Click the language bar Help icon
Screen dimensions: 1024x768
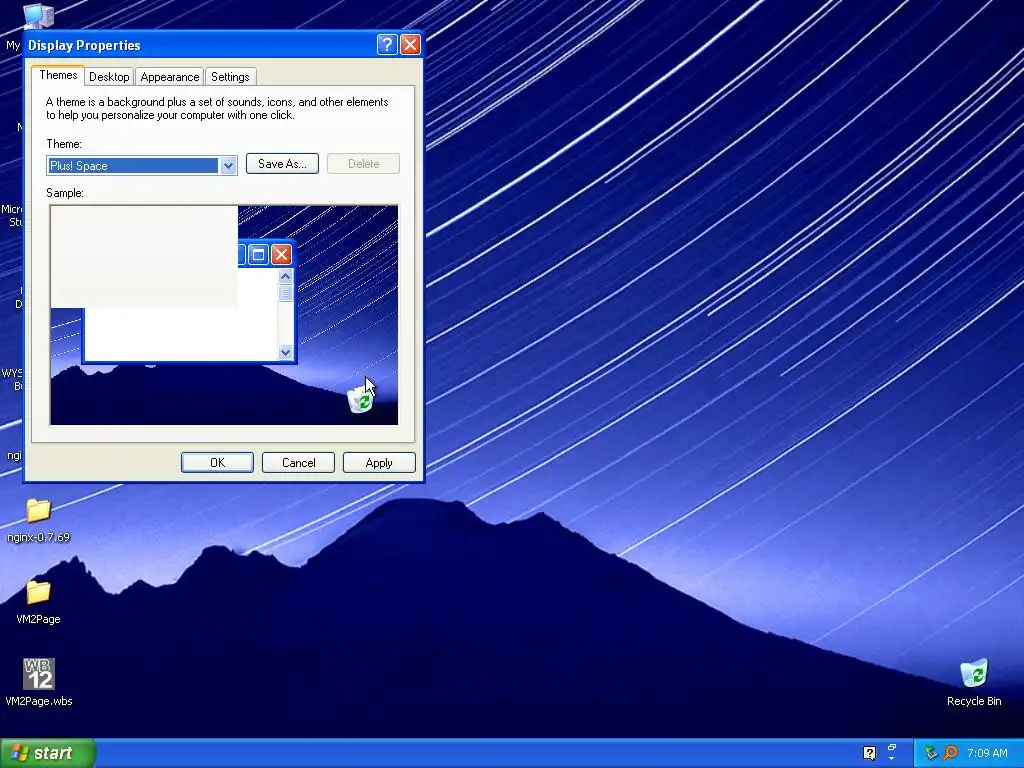(869, 753)
